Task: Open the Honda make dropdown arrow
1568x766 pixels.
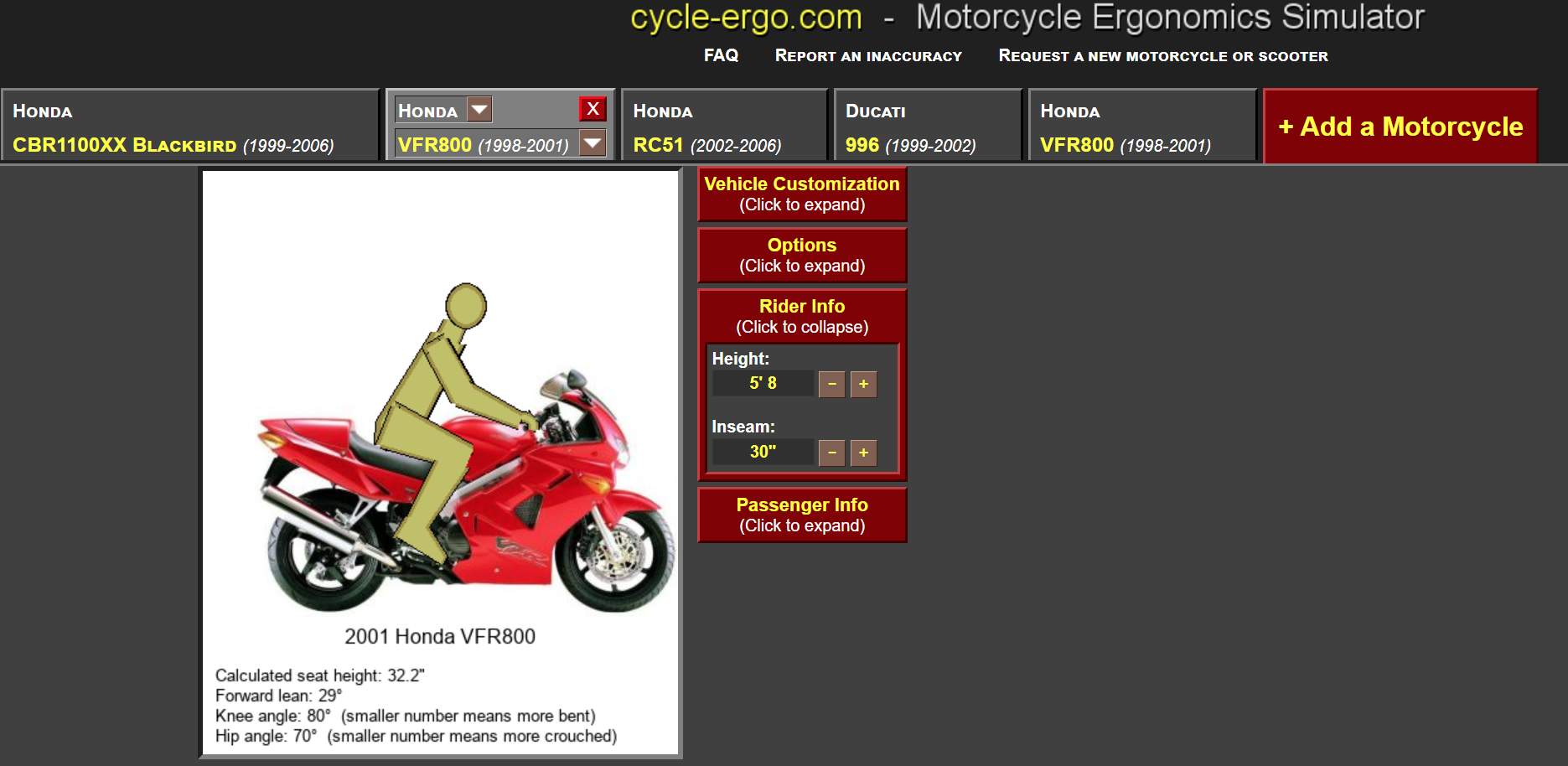Action: (479, 110)
